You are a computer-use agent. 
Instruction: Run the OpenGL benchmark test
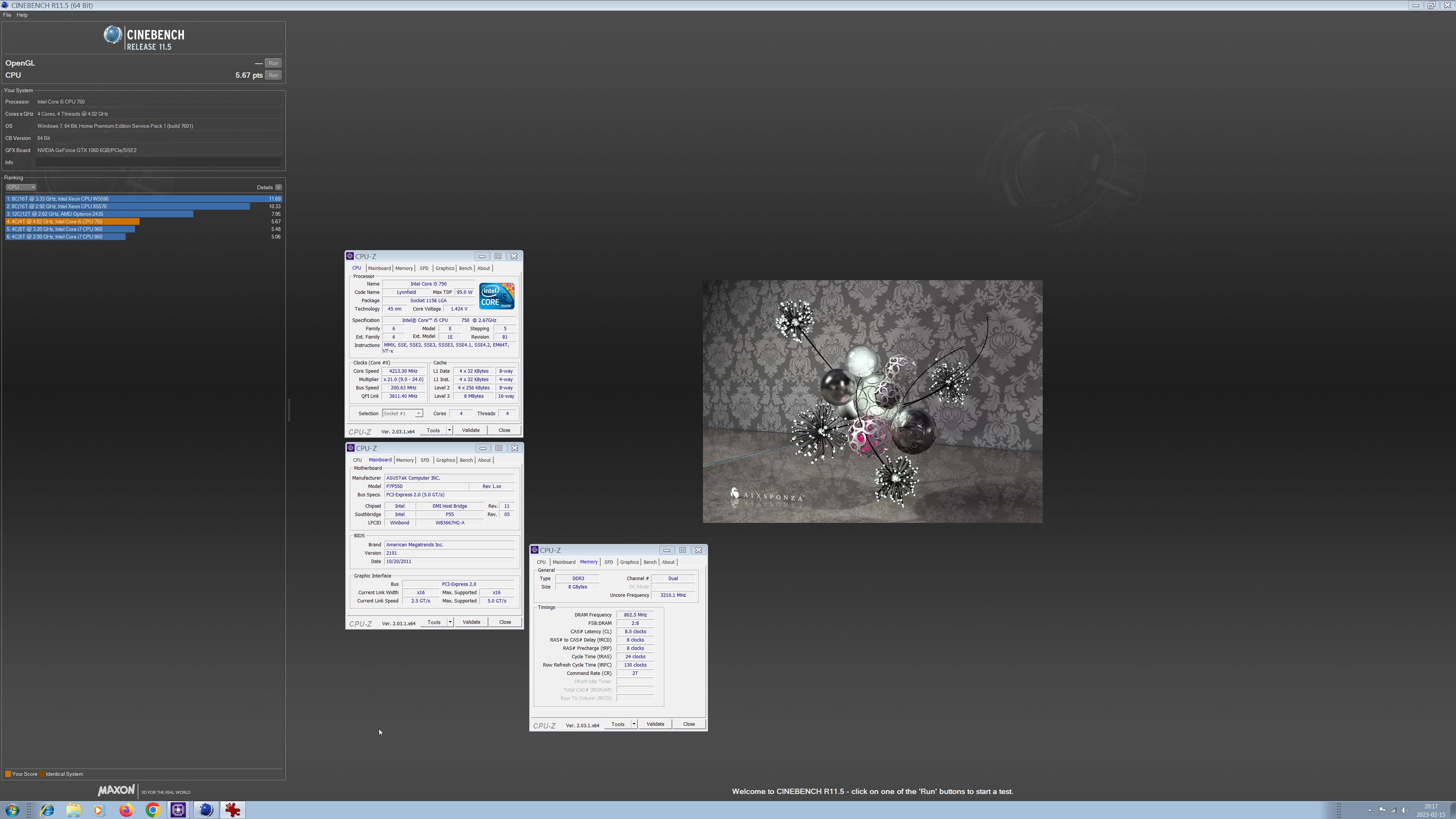click(273, 63)
